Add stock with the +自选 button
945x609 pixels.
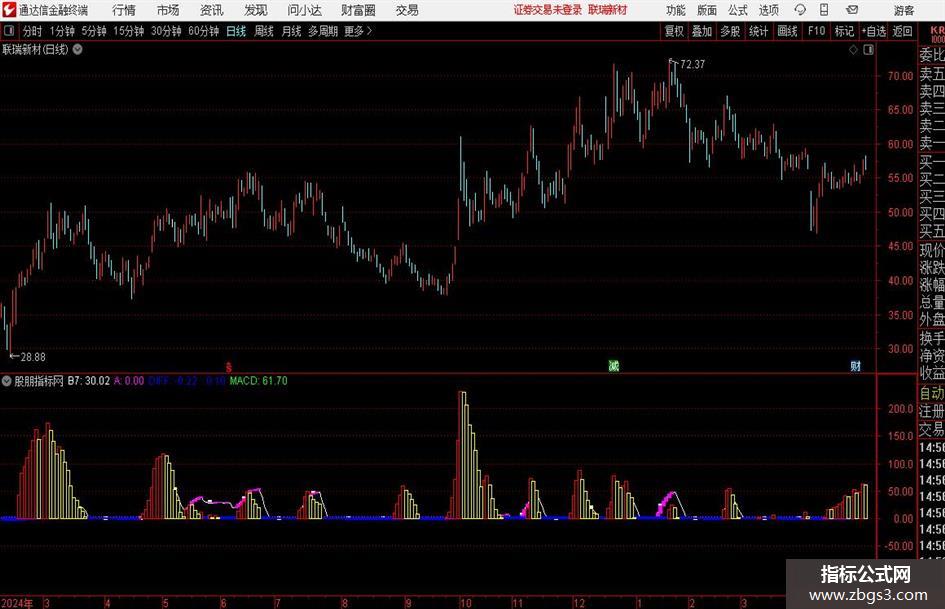point(874,31)
